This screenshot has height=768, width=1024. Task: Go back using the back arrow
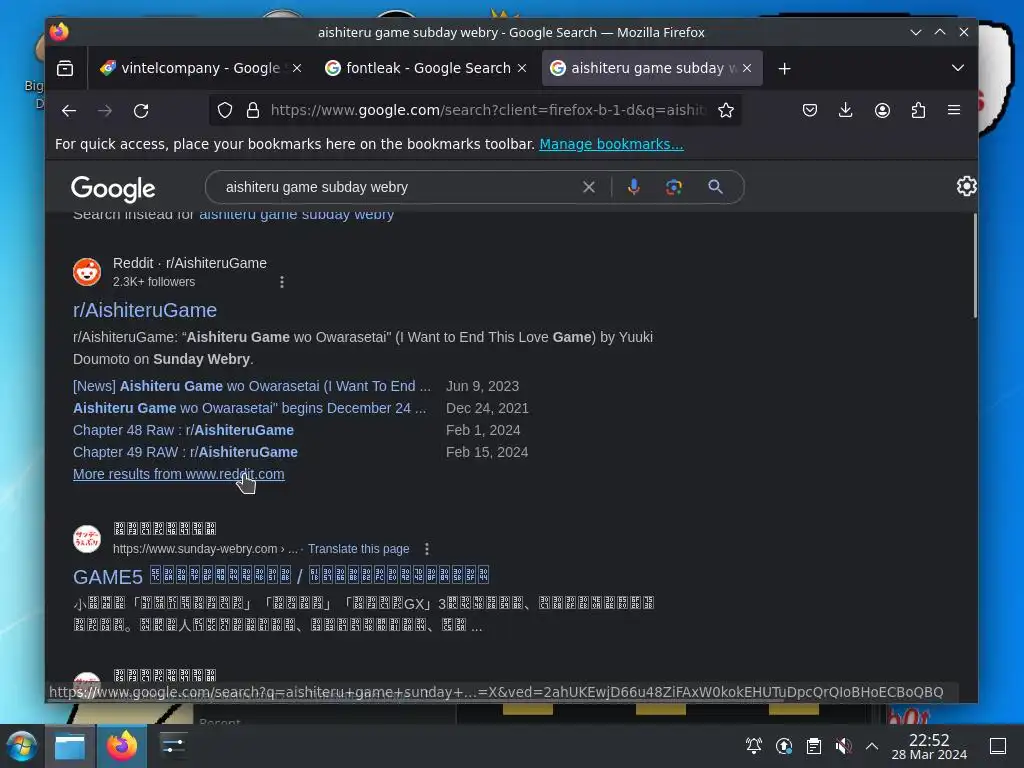(69, 111)
